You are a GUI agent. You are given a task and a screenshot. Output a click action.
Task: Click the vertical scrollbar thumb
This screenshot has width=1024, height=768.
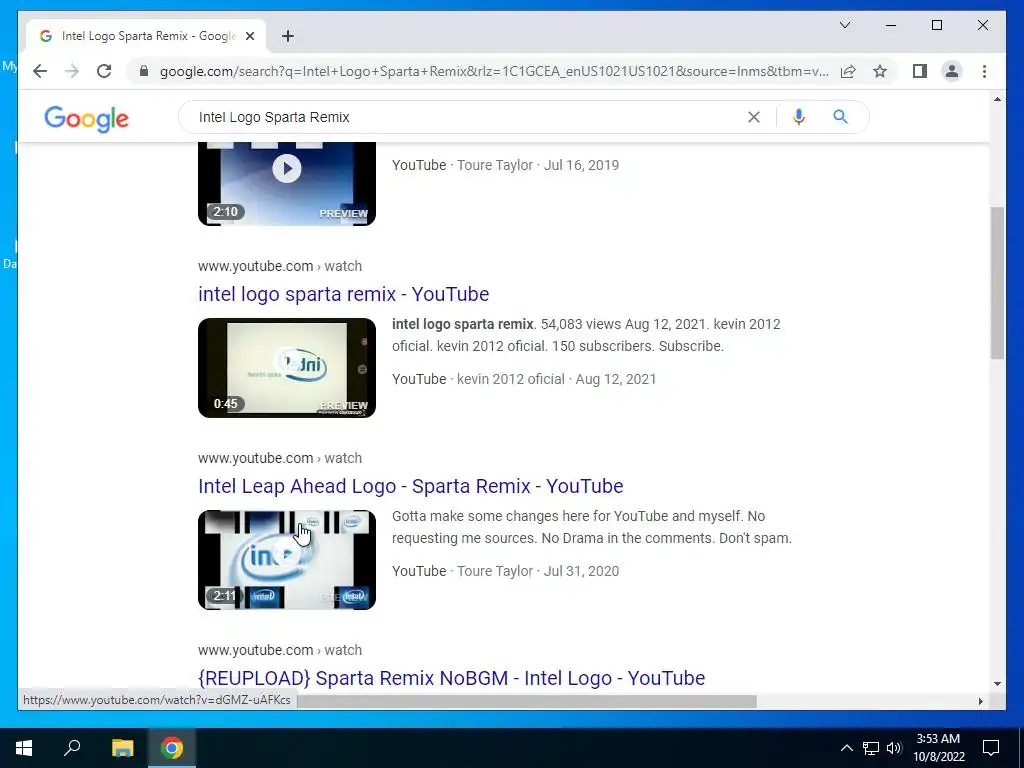coord(997,282)
